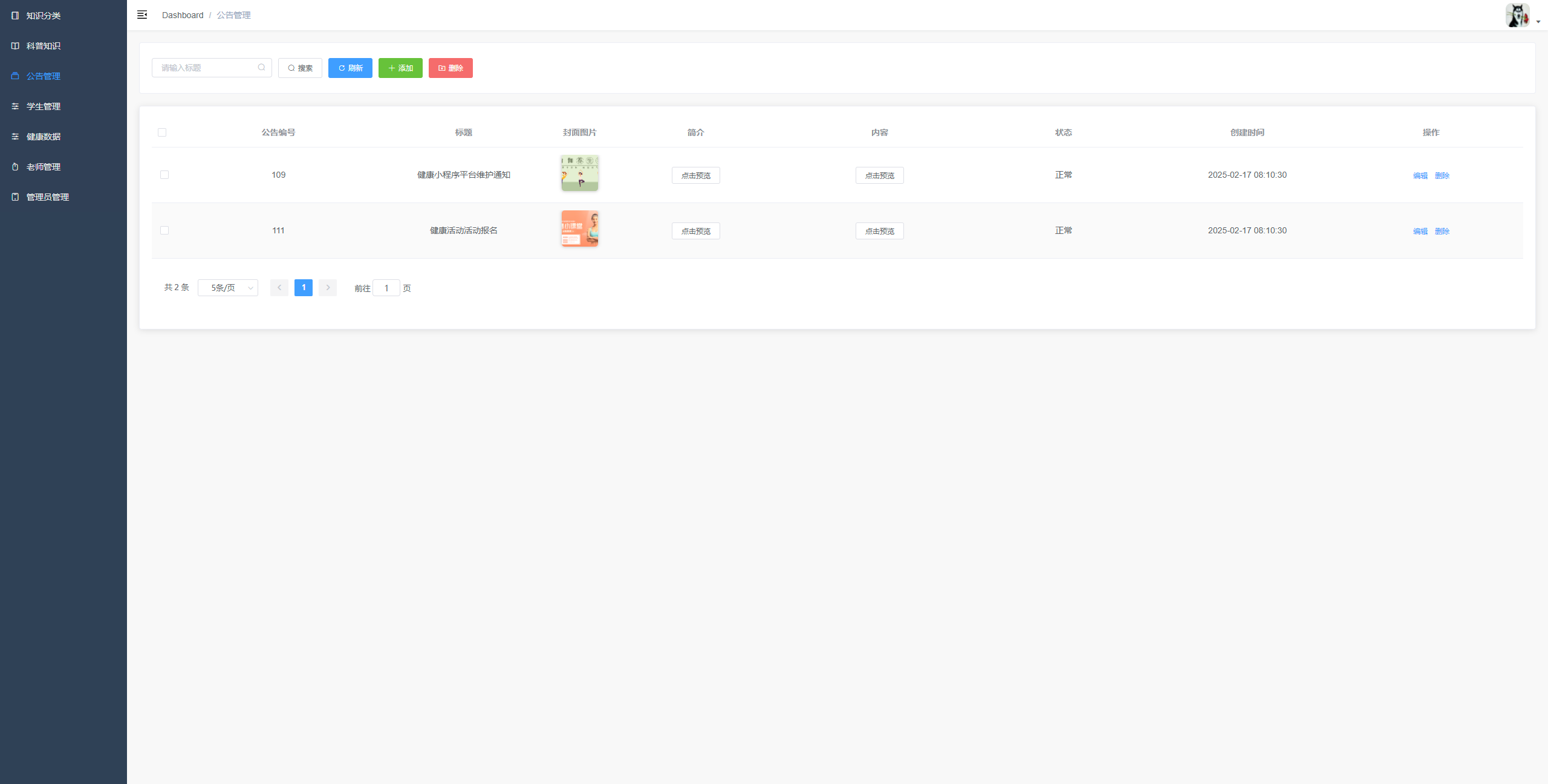Click the 健康数据 sidebar icon
Screen dimensions: 1548x784
click(x=15, y=137)
